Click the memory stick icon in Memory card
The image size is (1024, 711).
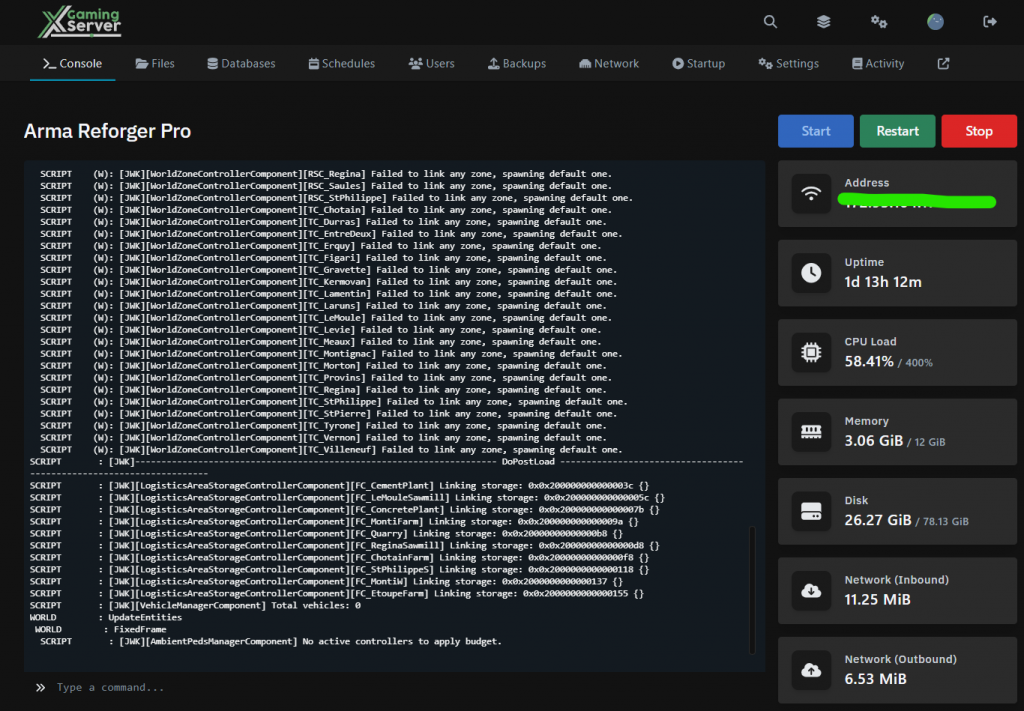point(811,432)
